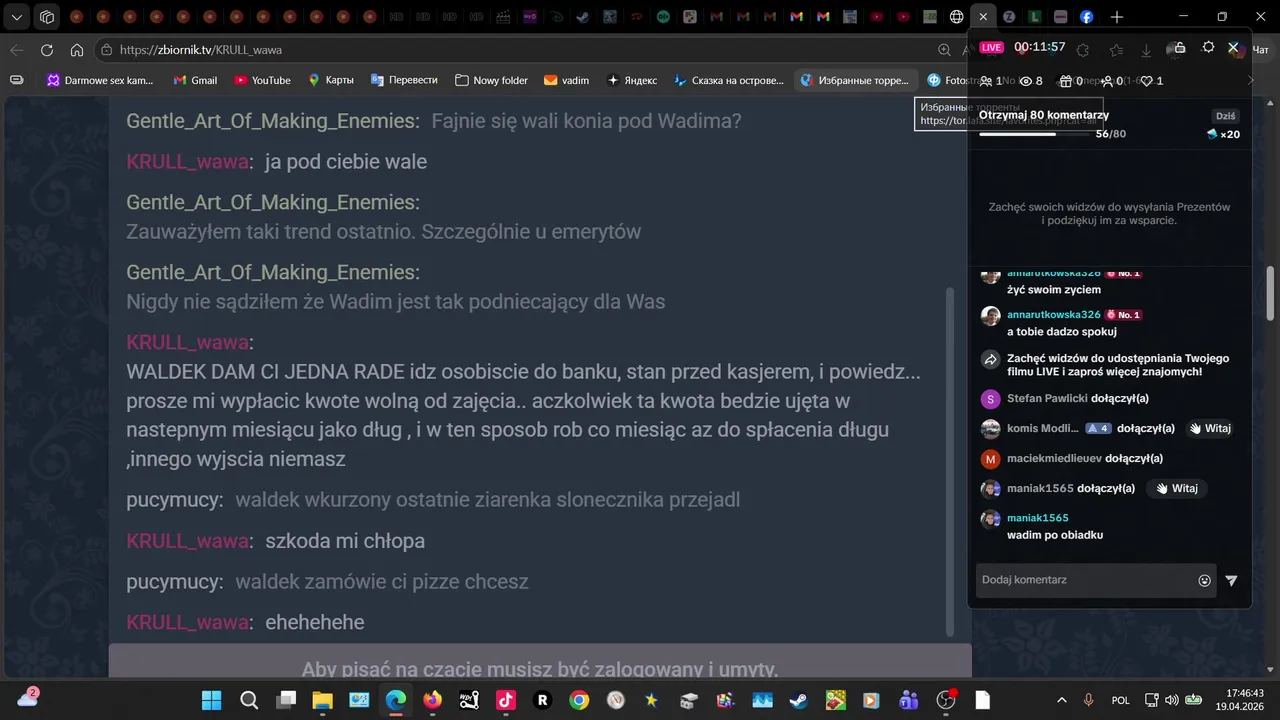Click the zoom magnifier in address bar

(x=944, y=50)
